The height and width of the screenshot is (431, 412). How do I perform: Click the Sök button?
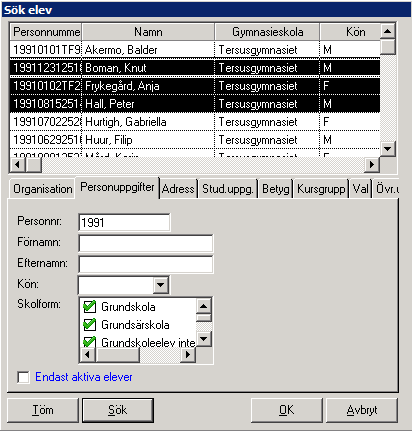[118, 410]
